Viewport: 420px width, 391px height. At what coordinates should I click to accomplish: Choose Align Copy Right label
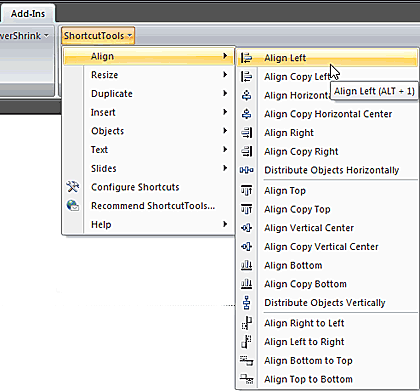pyautogui.click(x=301, y=151)
